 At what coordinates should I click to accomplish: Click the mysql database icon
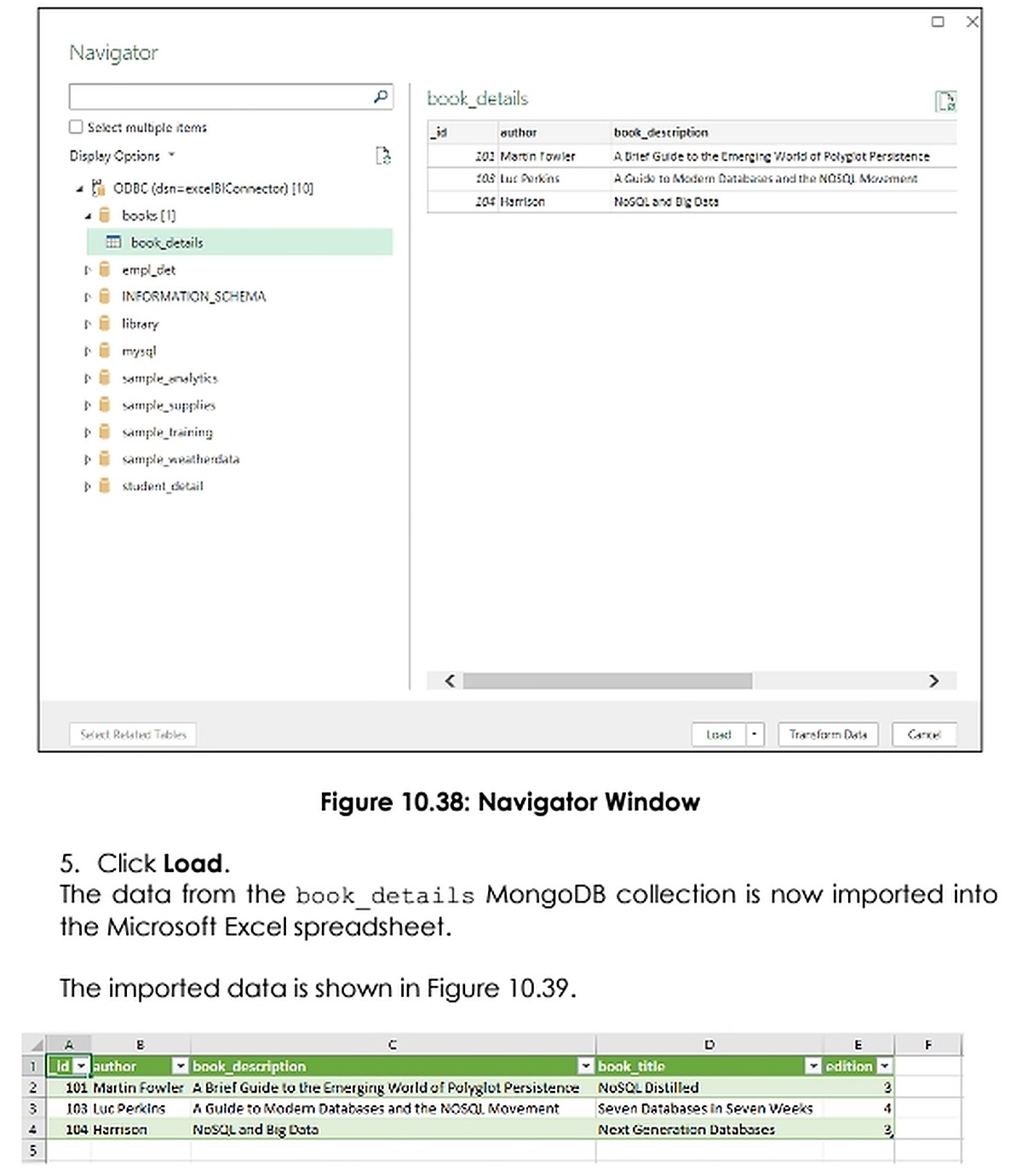coord(105,351)
